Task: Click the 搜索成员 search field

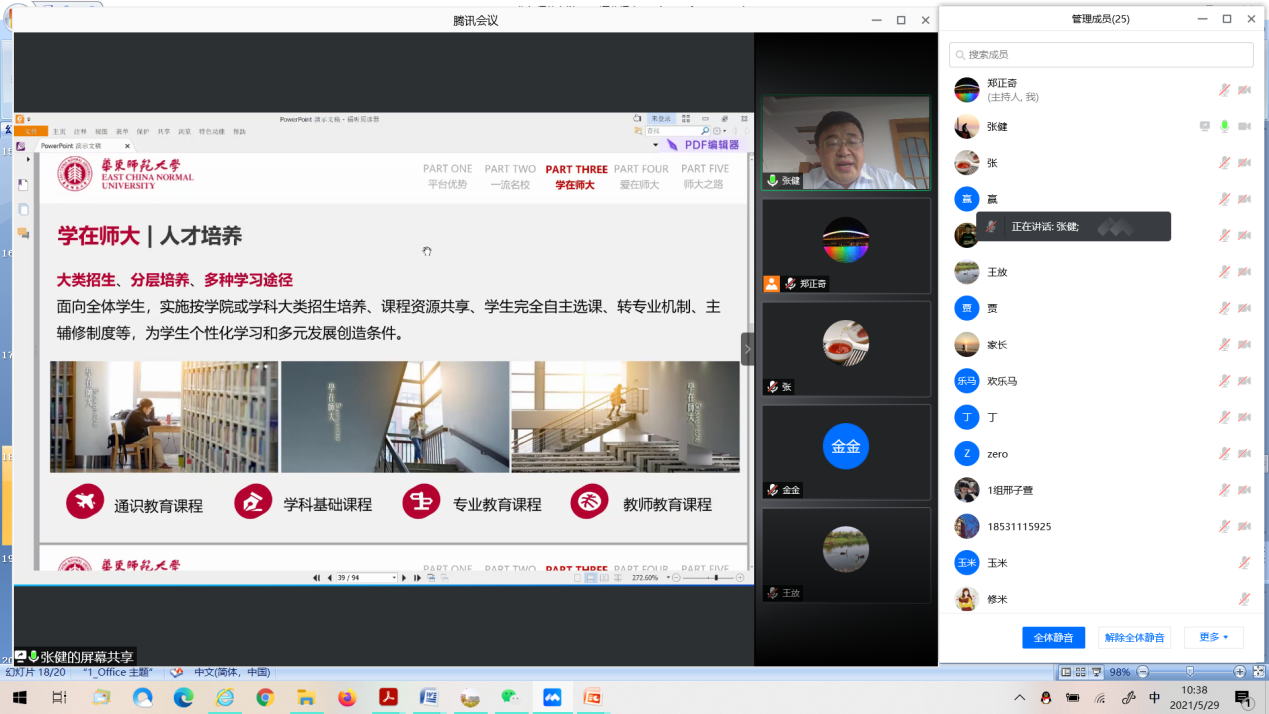Action: (1101, 55)
